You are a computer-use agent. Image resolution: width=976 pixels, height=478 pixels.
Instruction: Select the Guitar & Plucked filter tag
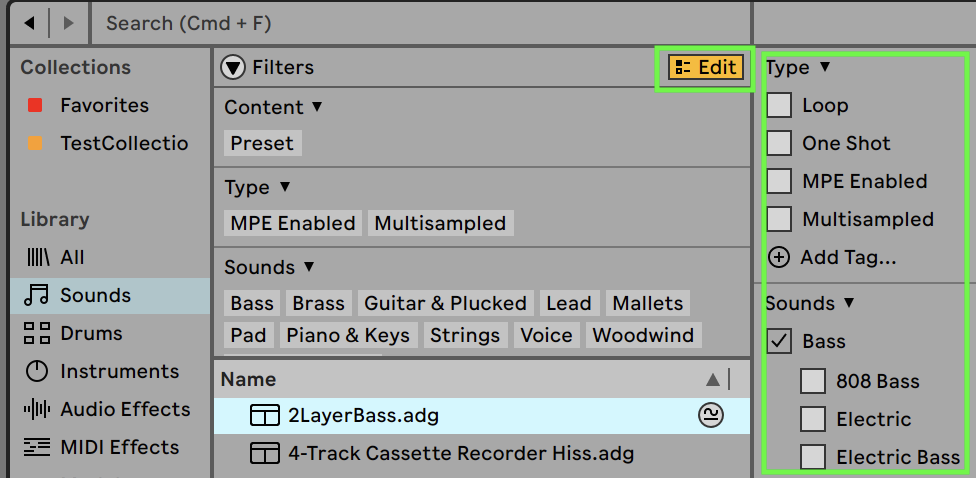[x=445, y=303]
